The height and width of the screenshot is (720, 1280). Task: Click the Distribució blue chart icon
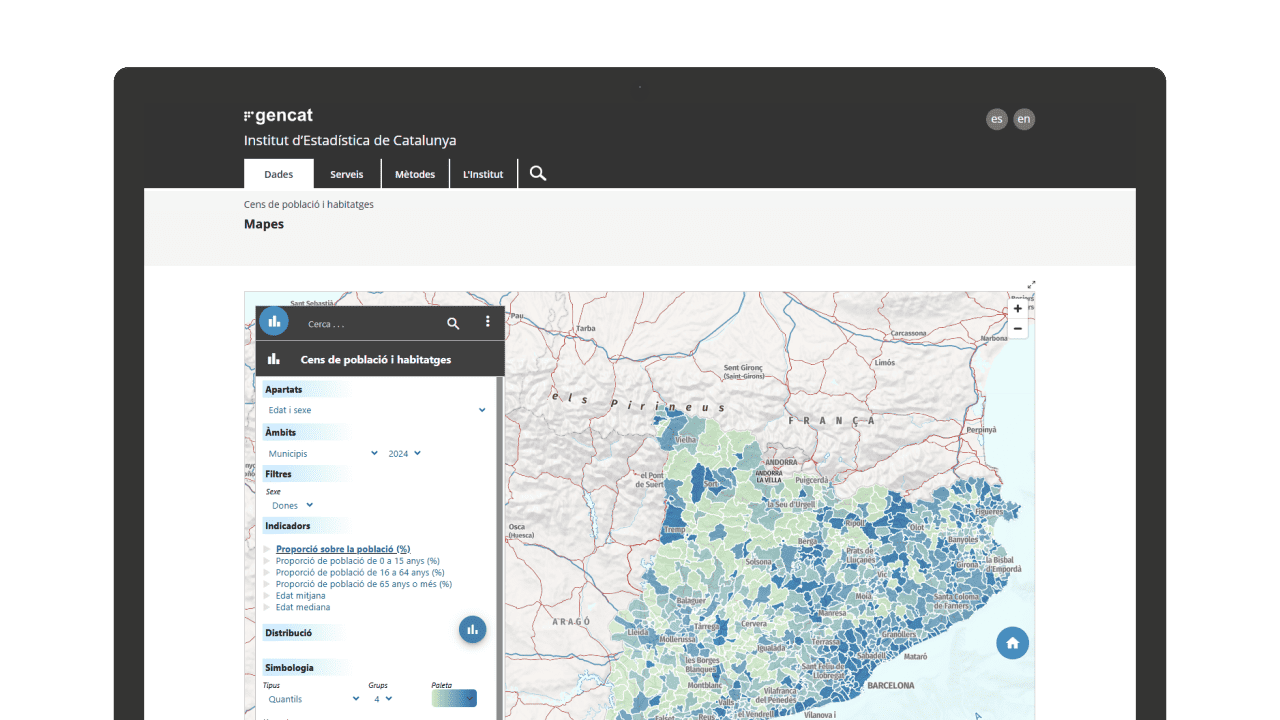click(472, 629)
